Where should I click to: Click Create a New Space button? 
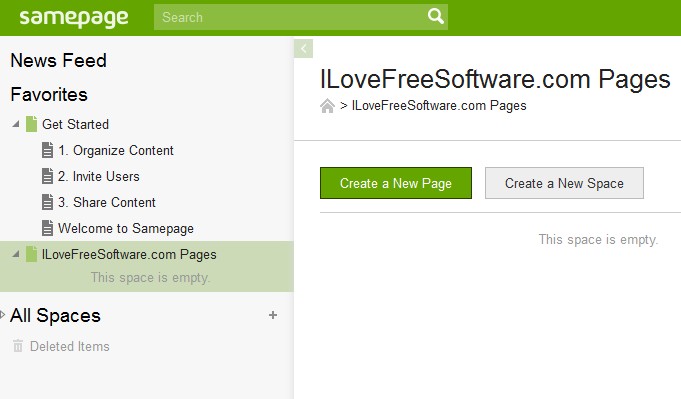564,183
